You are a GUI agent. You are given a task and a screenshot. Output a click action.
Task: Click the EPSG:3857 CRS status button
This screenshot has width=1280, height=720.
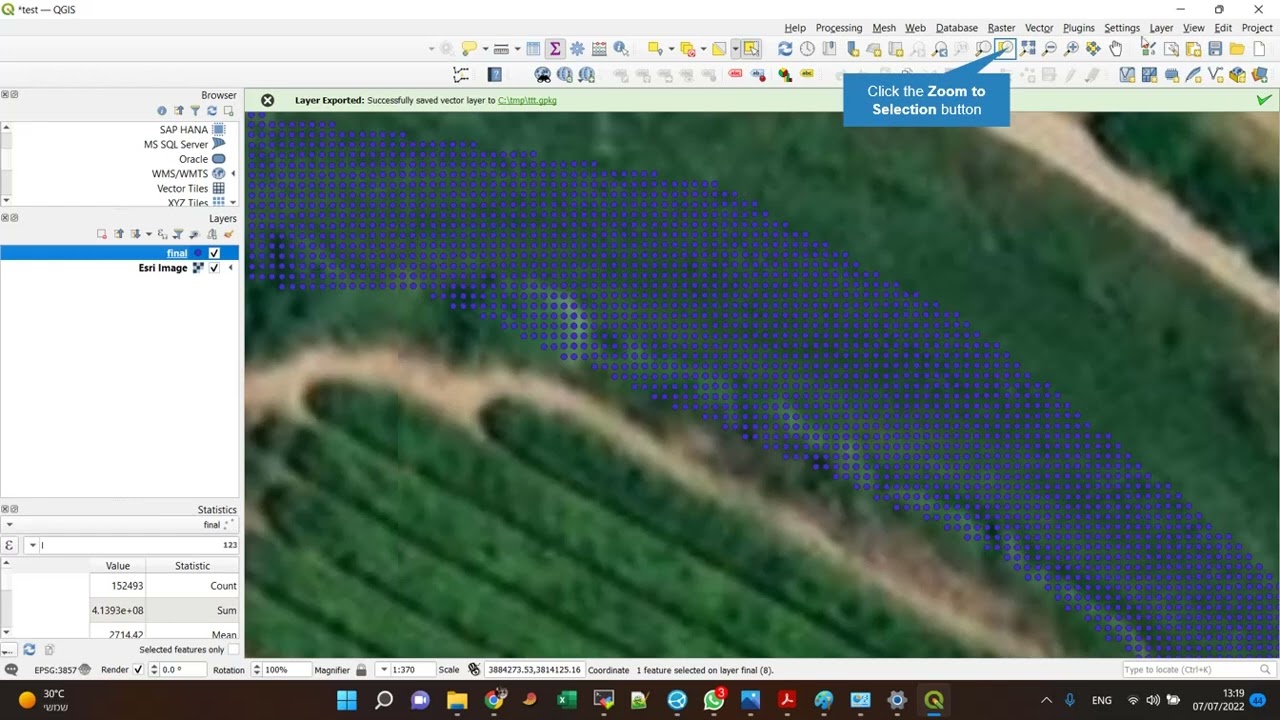click(62, 670)
